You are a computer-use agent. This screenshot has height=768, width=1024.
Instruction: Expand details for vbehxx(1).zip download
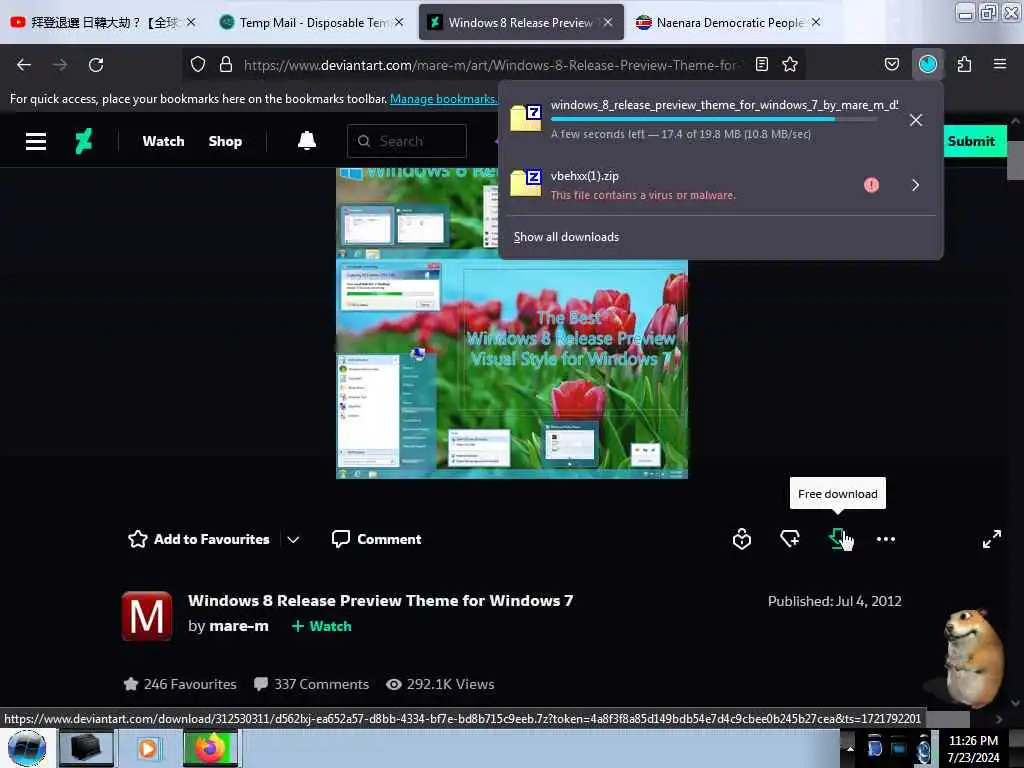[916, 185]
